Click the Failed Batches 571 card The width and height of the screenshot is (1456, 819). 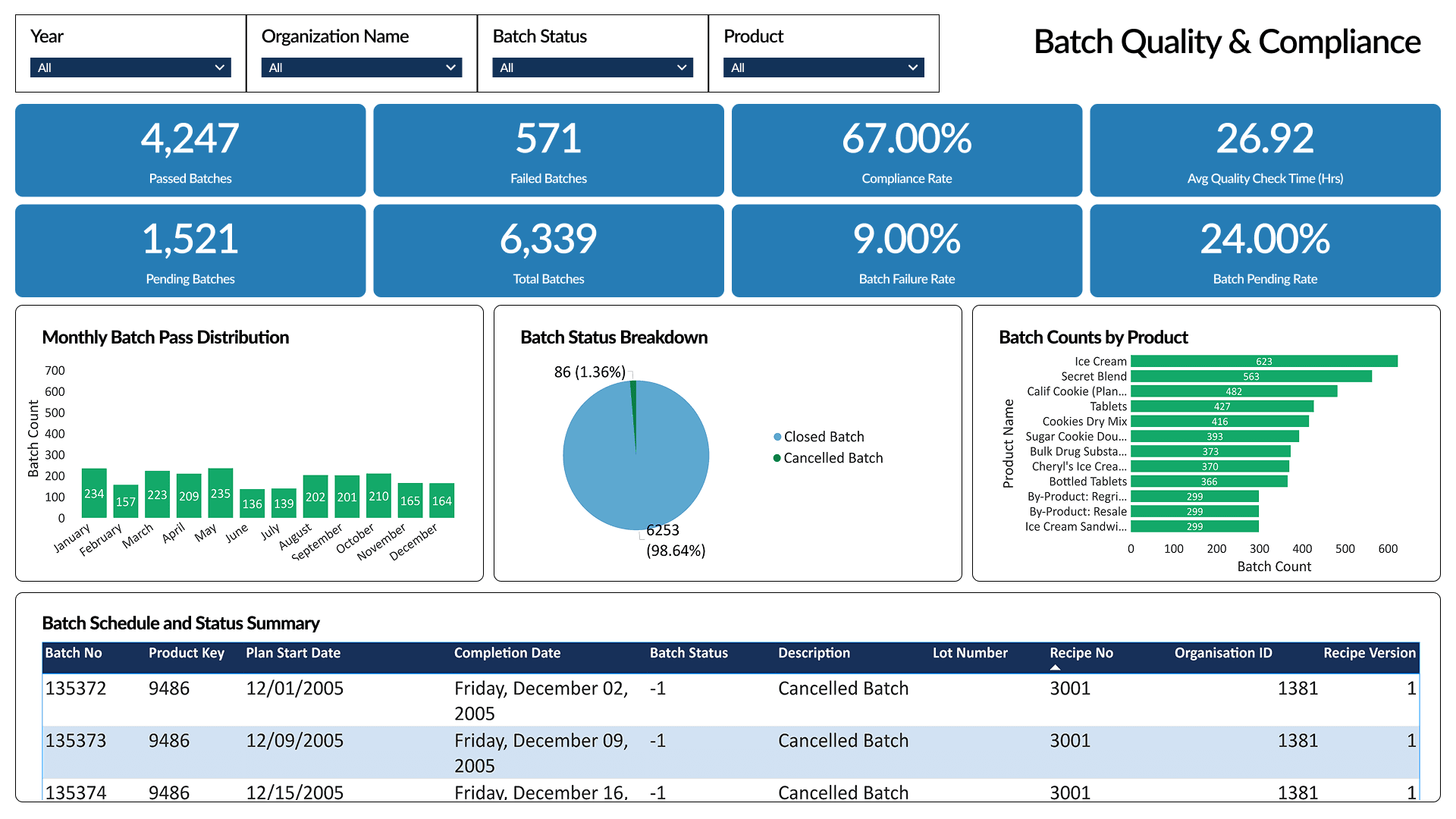click(x=548, y=150)
